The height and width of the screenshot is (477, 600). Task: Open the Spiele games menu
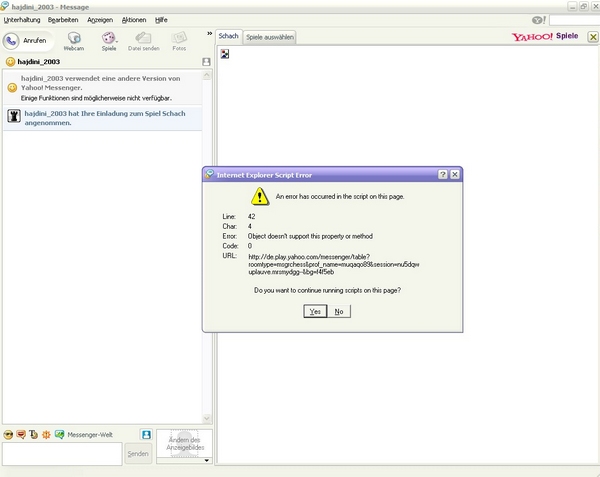109,41
